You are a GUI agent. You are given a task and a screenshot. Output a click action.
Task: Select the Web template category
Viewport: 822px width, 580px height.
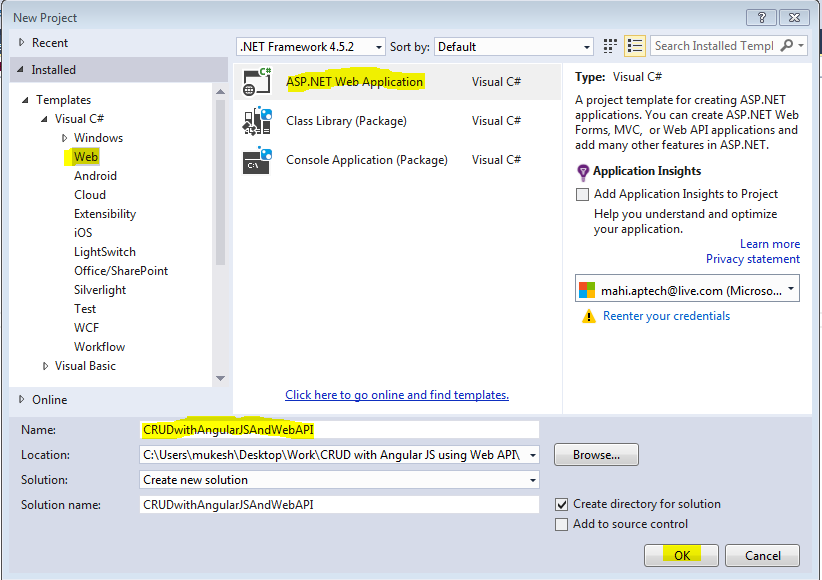click(85, 157)
